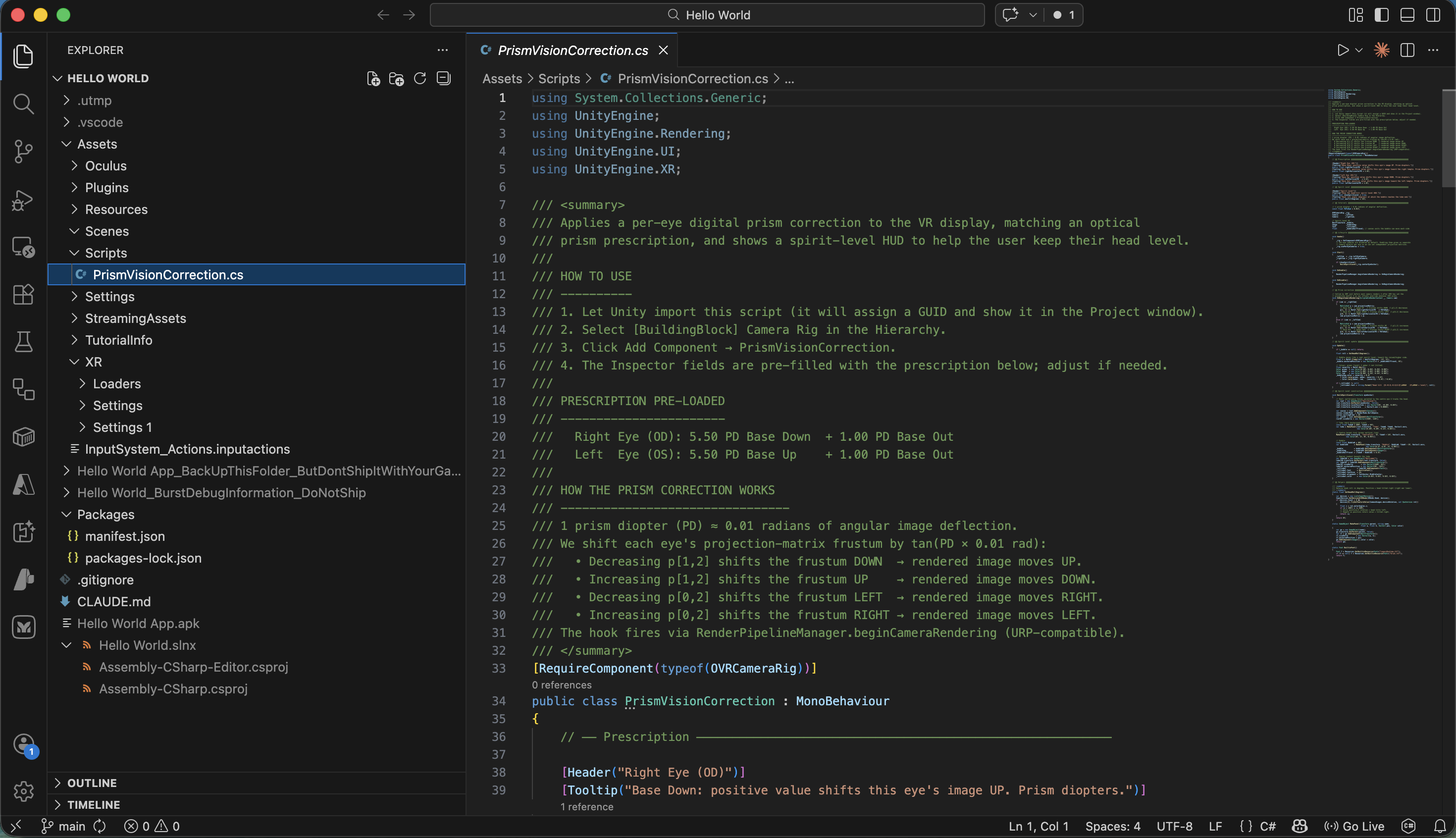This screenshot has height=838, width=1456.
Task: Launch Claude from the editor toolbar star icon
Action: 1381,50
